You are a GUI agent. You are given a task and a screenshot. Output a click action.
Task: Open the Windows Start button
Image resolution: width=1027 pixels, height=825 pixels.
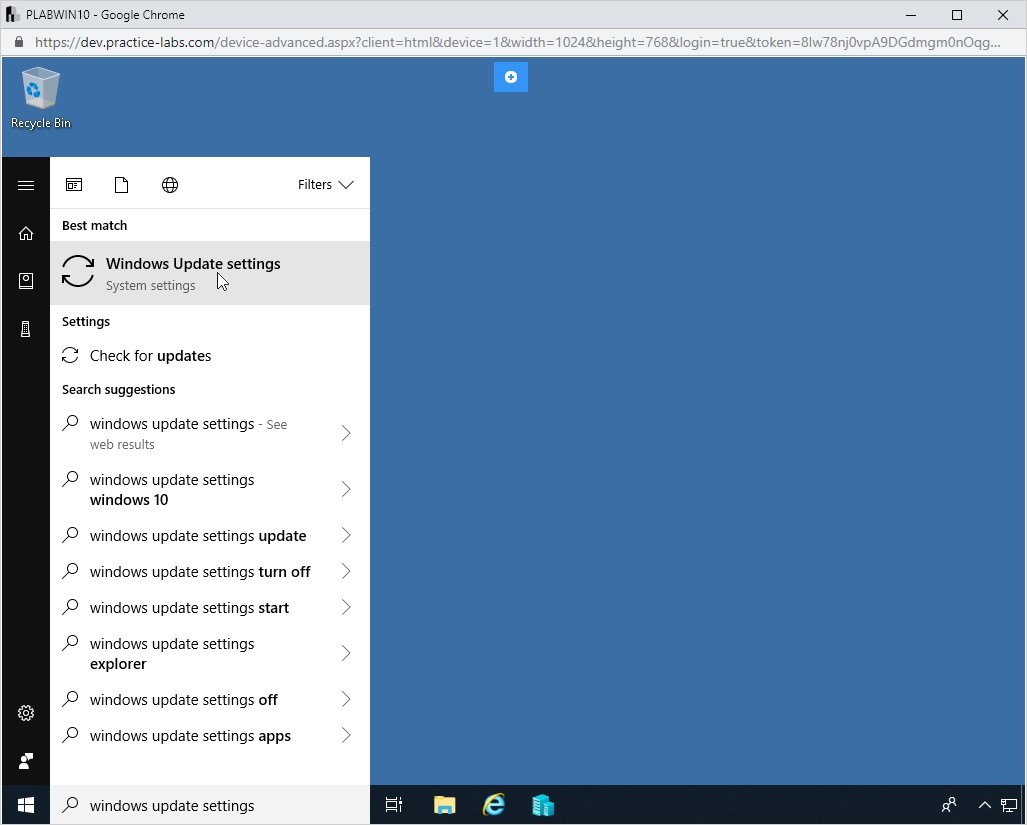pos(26,805)
